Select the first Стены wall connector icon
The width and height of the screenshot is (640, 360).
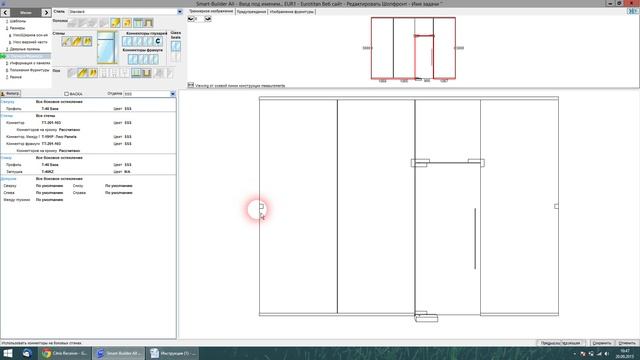67,41
